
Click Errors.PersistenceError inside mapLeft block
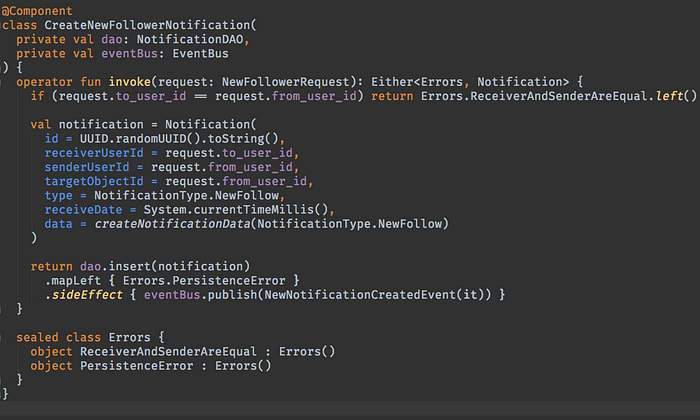click(204, 281)
